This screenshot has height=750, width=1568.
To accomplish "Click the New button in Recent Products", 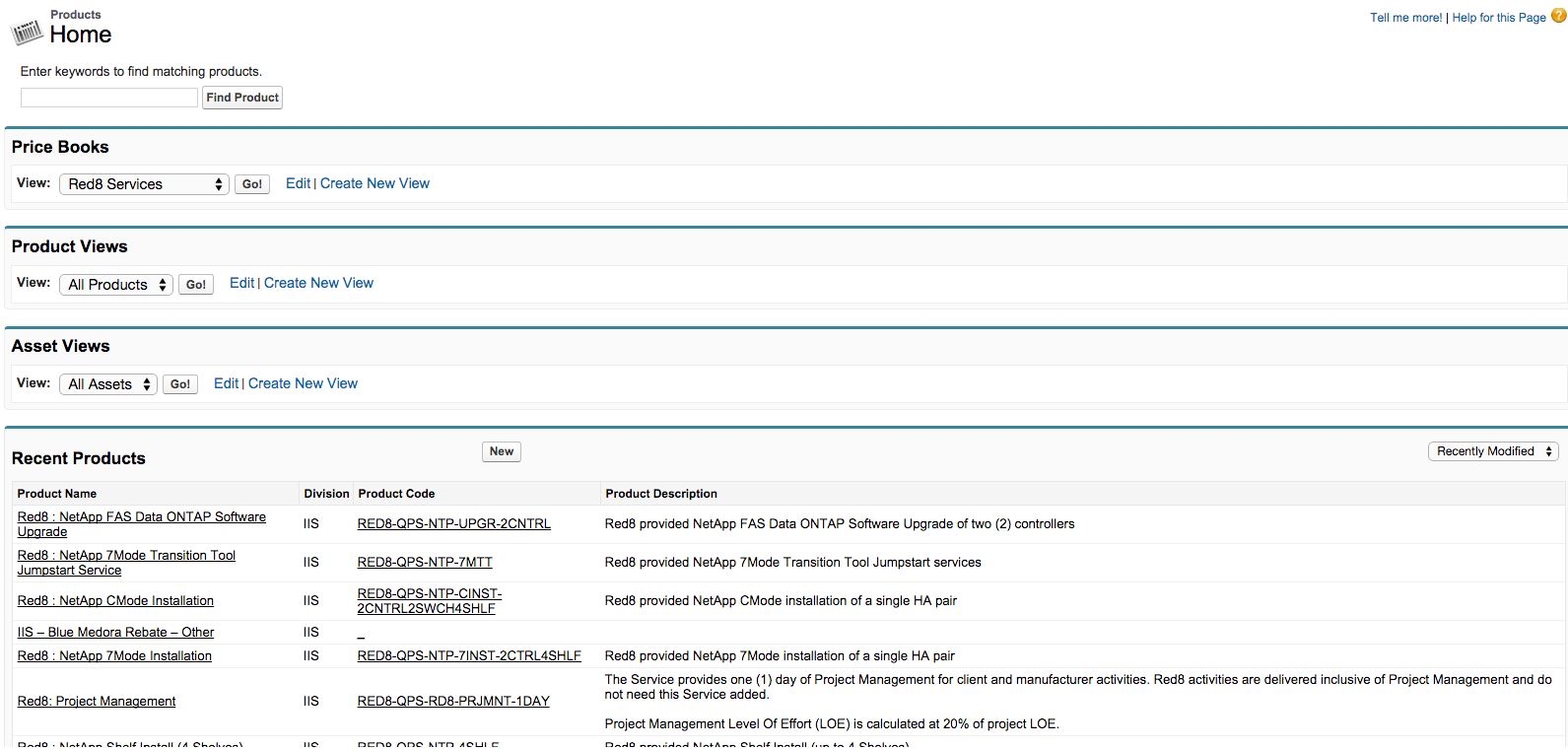I will pos(502,451).
